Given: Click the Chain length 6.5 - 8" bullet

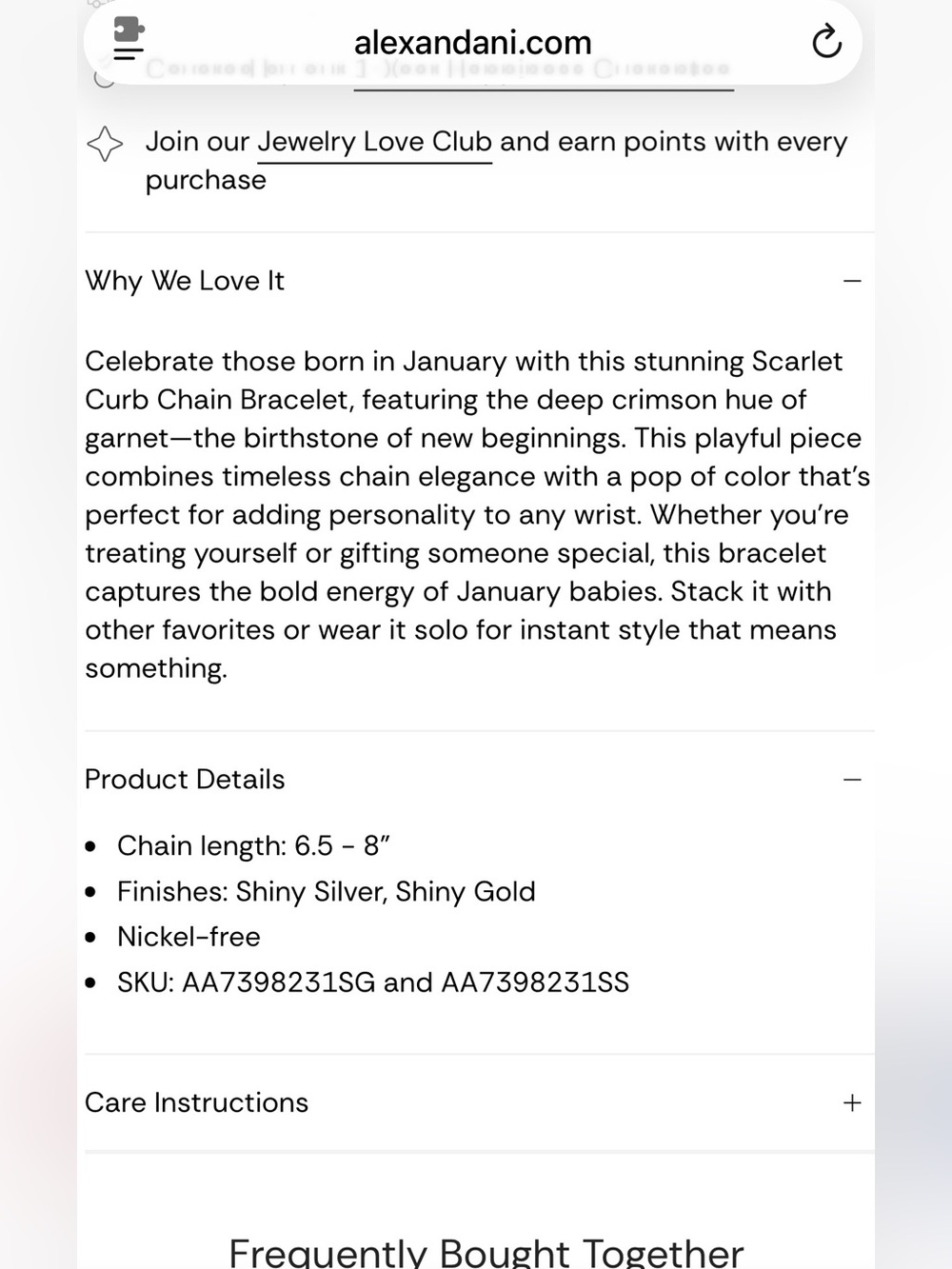Looking at the screenshot, I should coord(253,845).
